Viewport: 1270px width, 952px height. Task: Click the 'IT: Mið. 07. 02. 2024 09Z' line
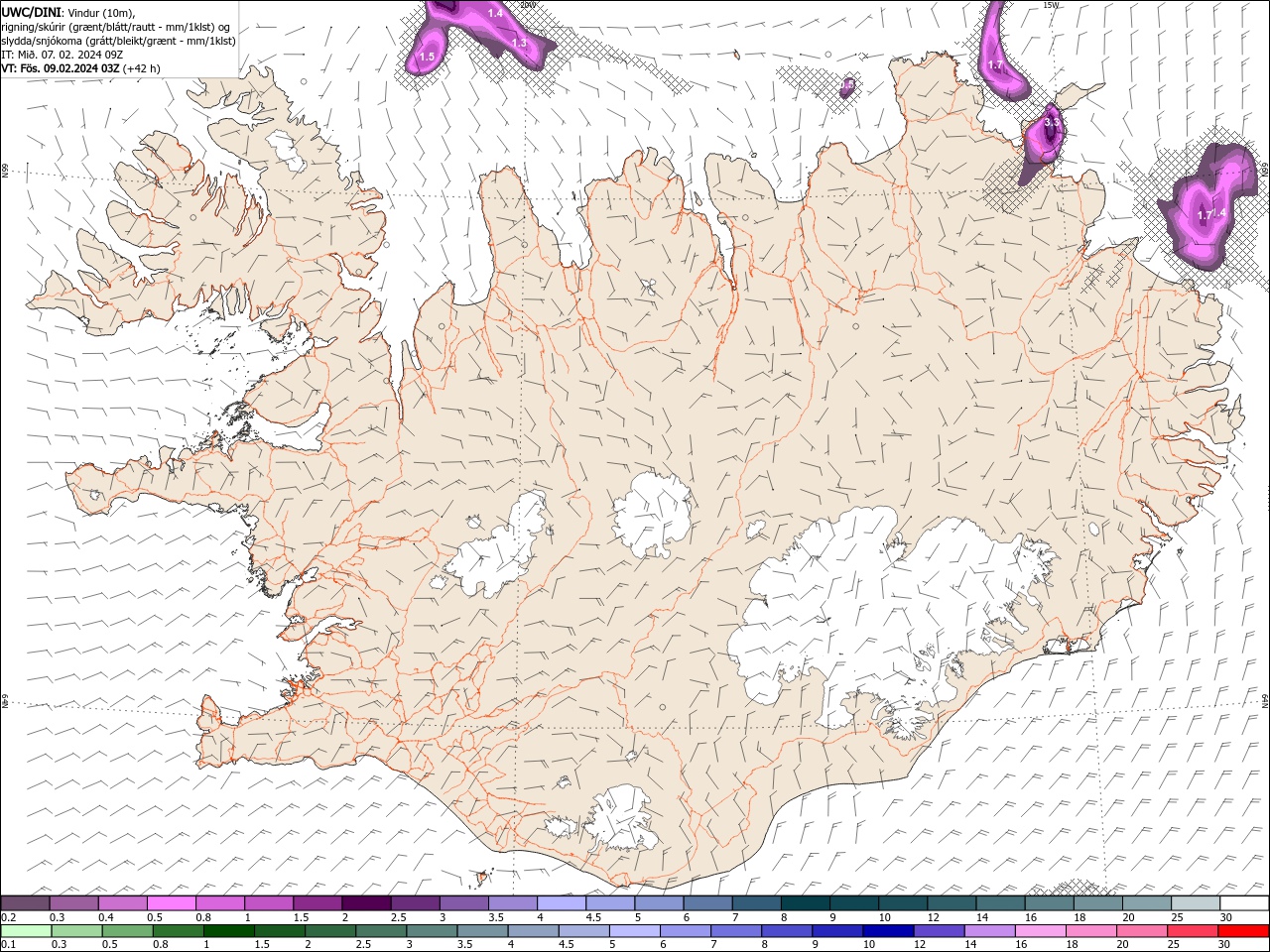62,55
